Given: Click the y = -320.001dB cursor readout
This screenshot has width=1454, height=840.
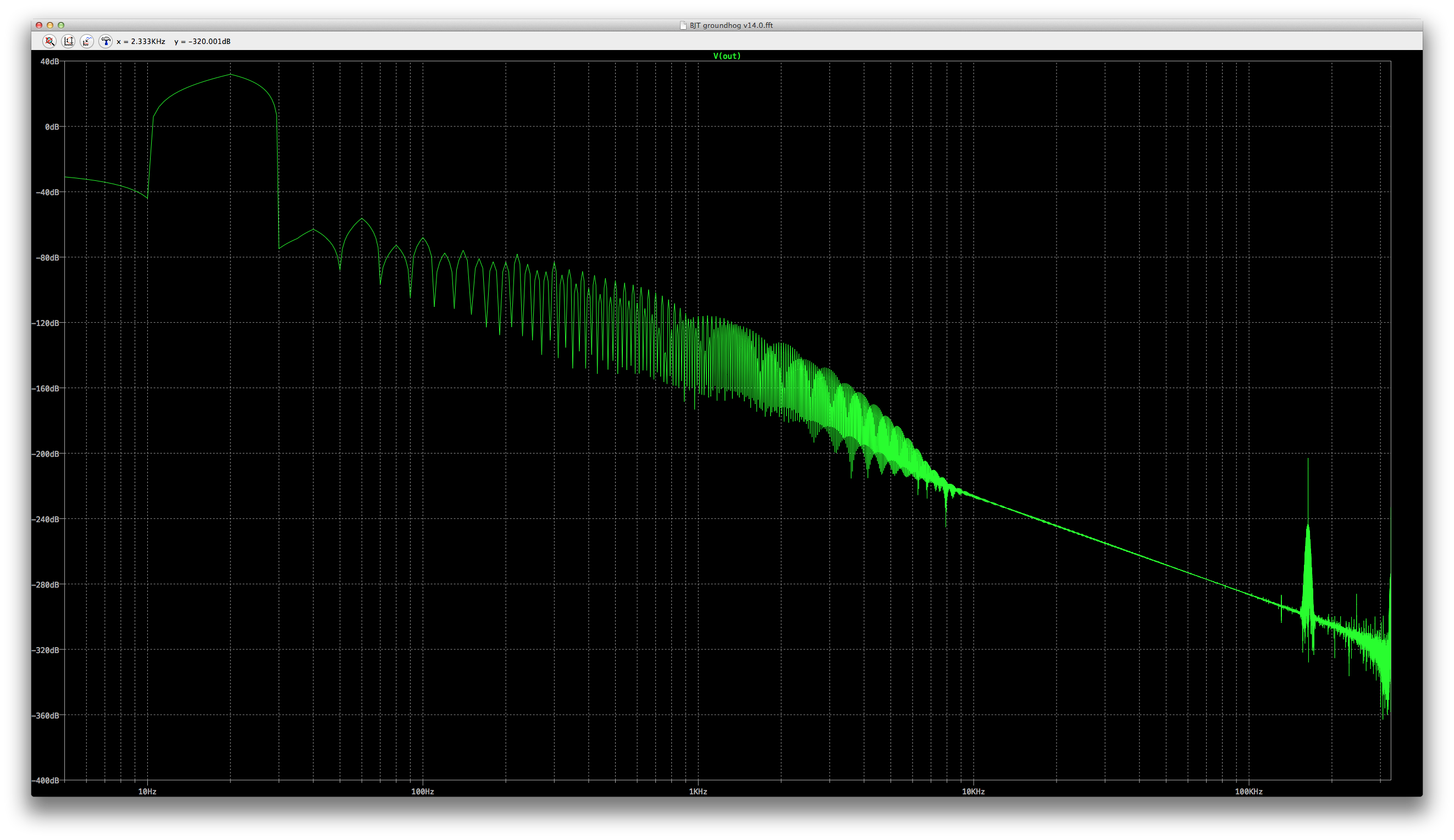Looking at the screenshot, I should (x=202, y=42).
